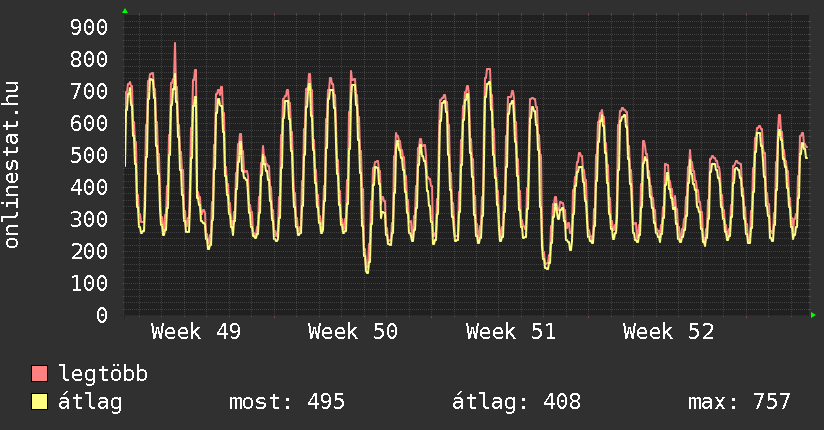Click the legtöbb legend text
The width and height of the screenshot is (824, 430).
tap(103, 374)
